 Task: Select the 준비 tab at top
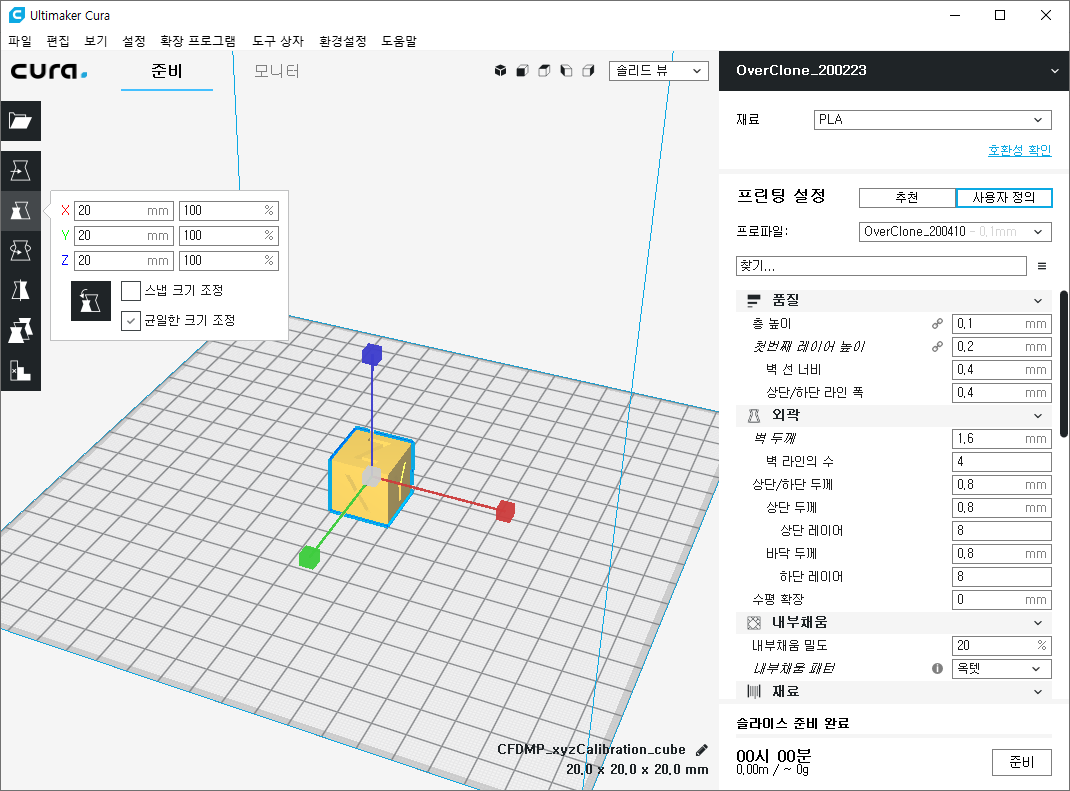point(167,71)
